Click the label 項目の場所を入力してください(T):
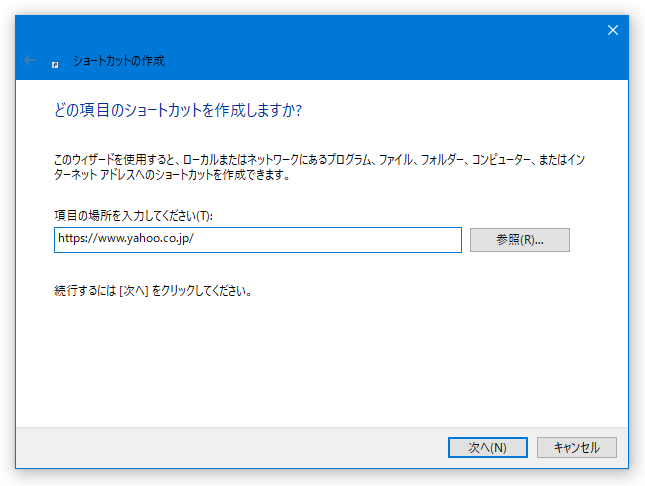This screenshot has width=645, height=486. pos(133,215)
